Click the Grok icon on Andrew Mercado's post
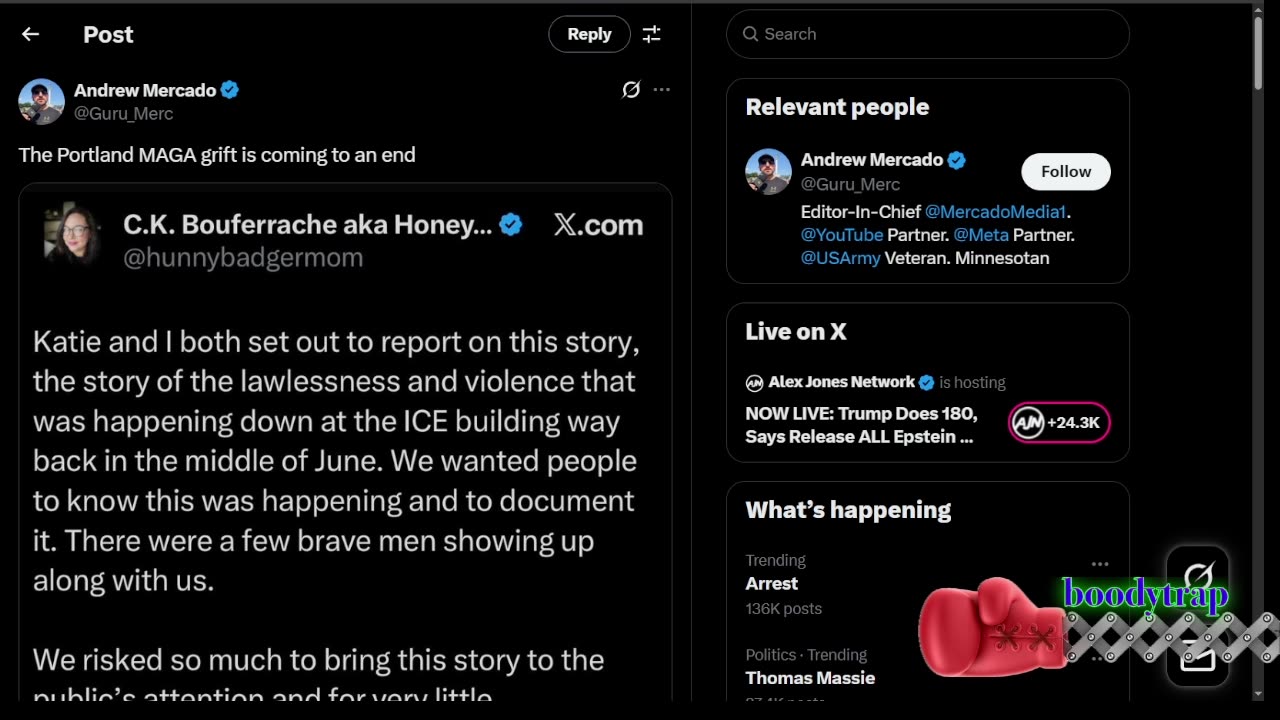Image resolution: width=1280 pixels, height=720 pixels. pos(631,90)
